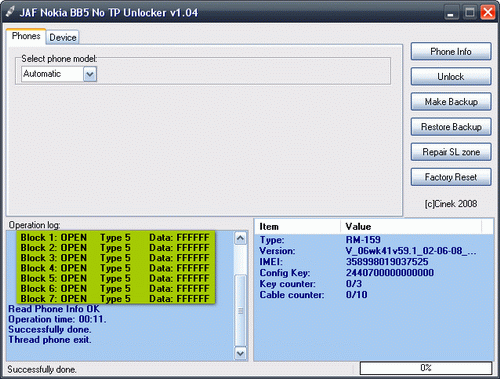500x379 pixels.
Task: Click the Restore Backup button
Action: click(x=451, y=127)
